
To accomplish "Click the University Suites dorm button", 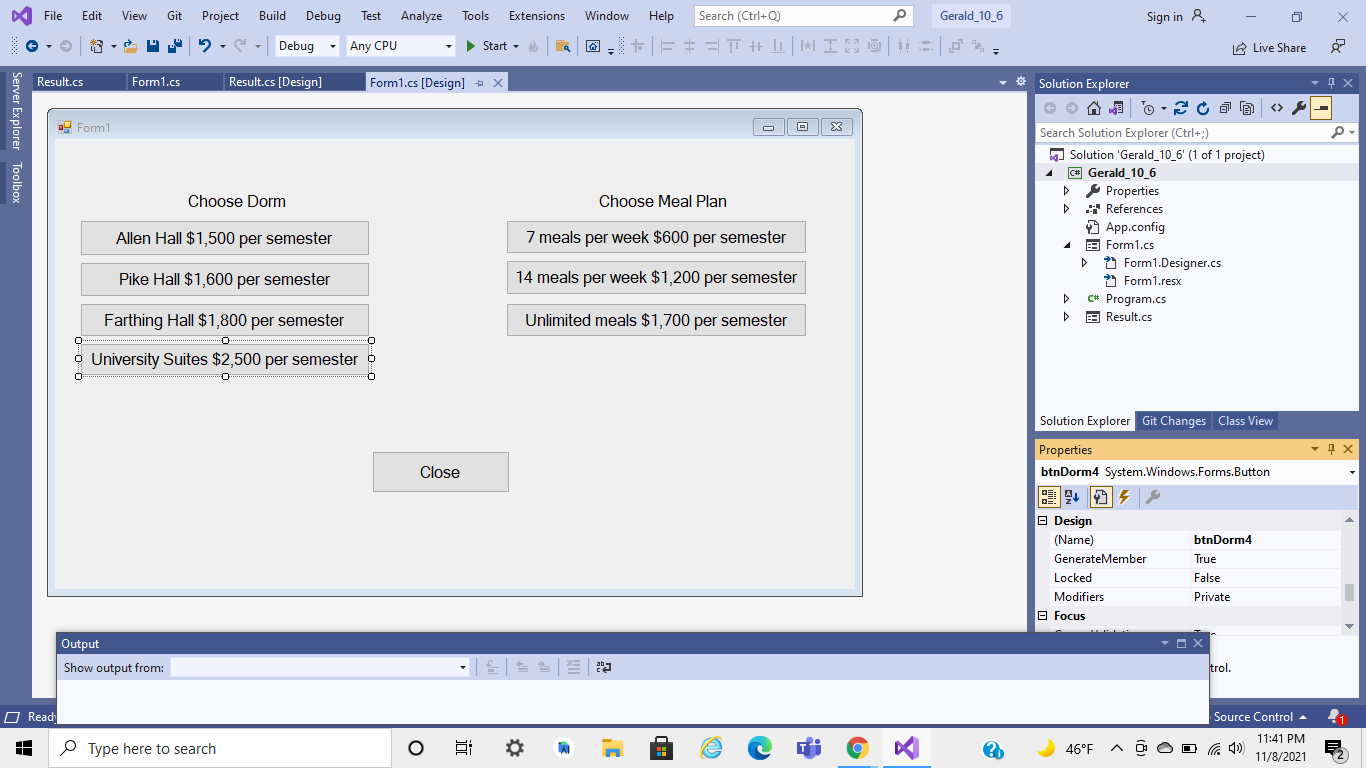I will (224, 359).
